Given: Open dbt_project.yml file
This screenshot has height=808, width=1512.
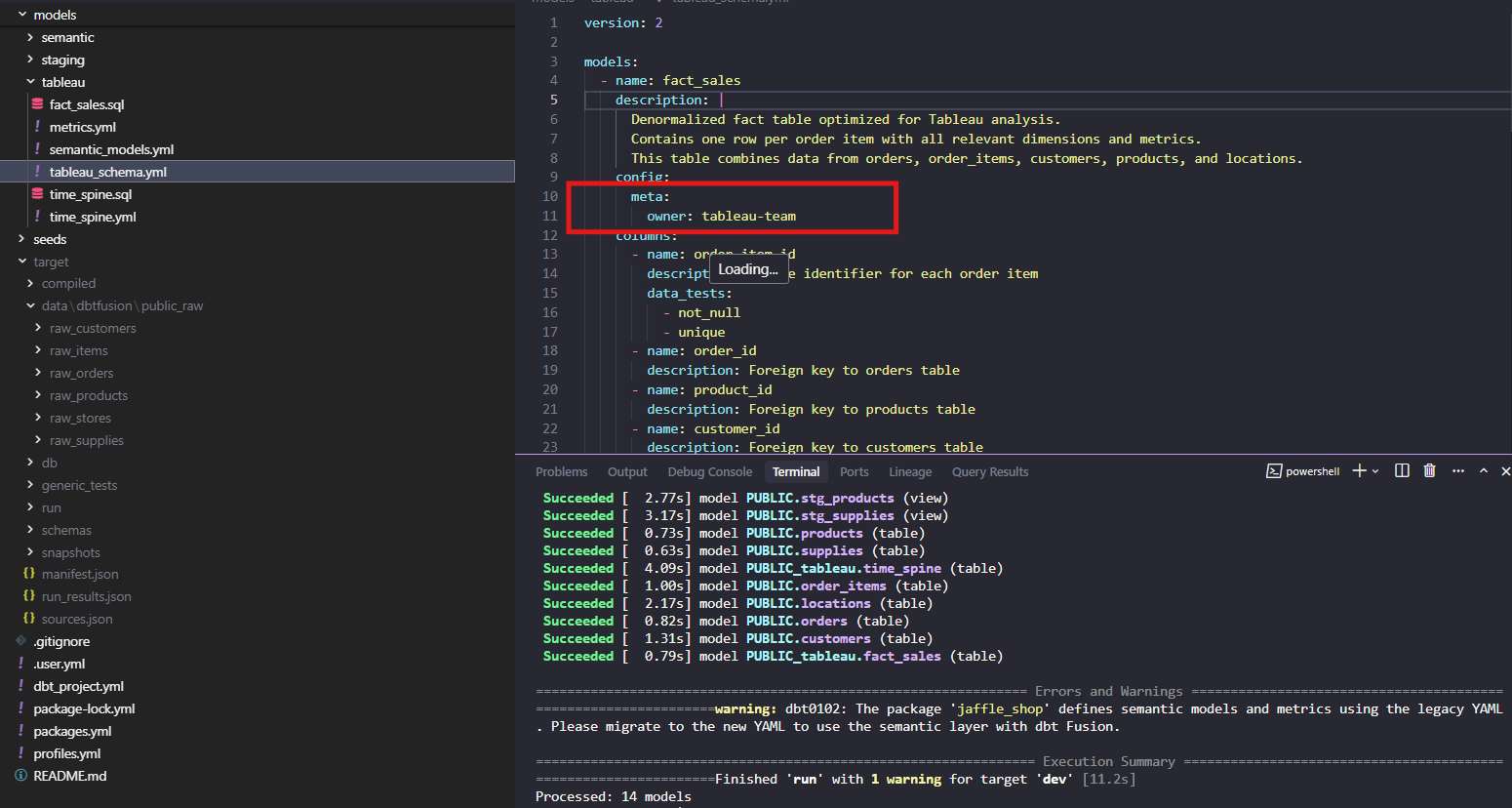Looking at the screenshot, I should pos(78,686).
